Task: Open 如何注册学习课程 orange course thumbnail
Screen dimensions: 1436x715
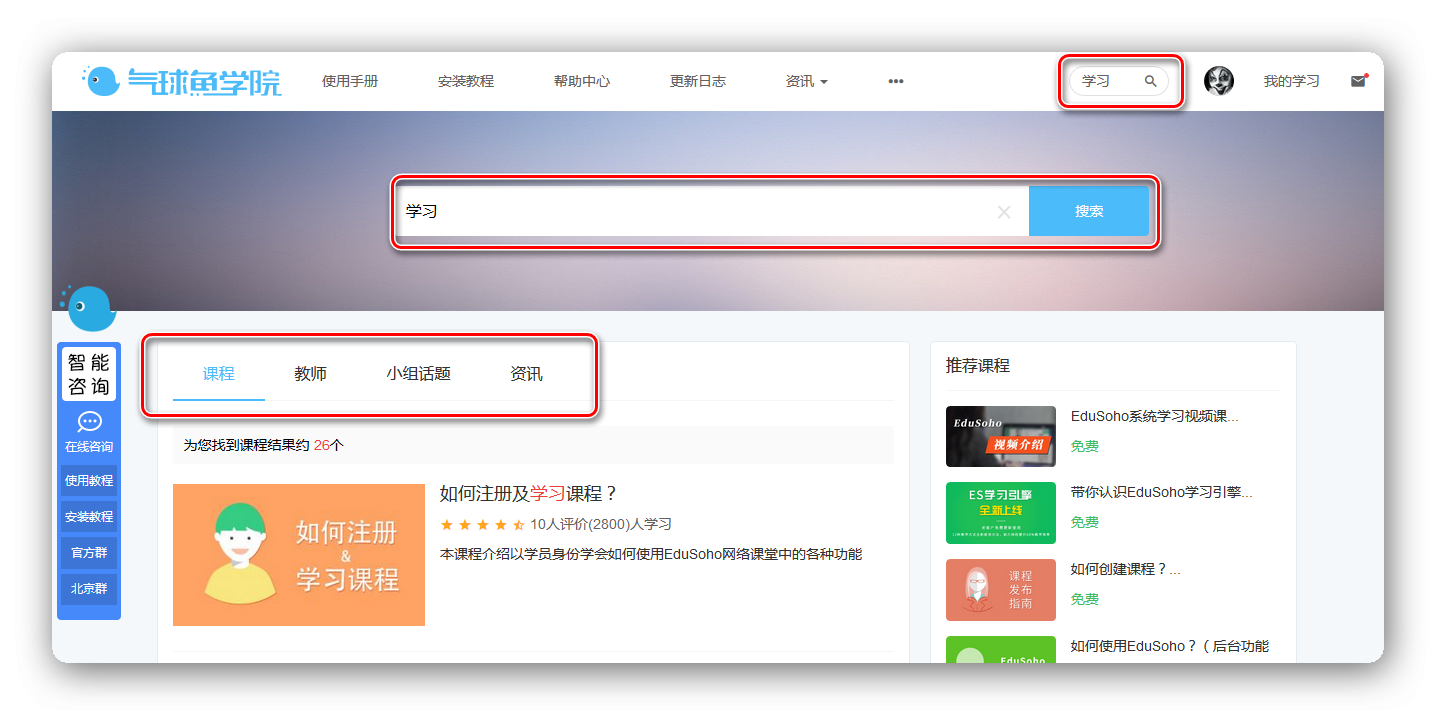Action: pyautogui.click(x=299, y=555)
